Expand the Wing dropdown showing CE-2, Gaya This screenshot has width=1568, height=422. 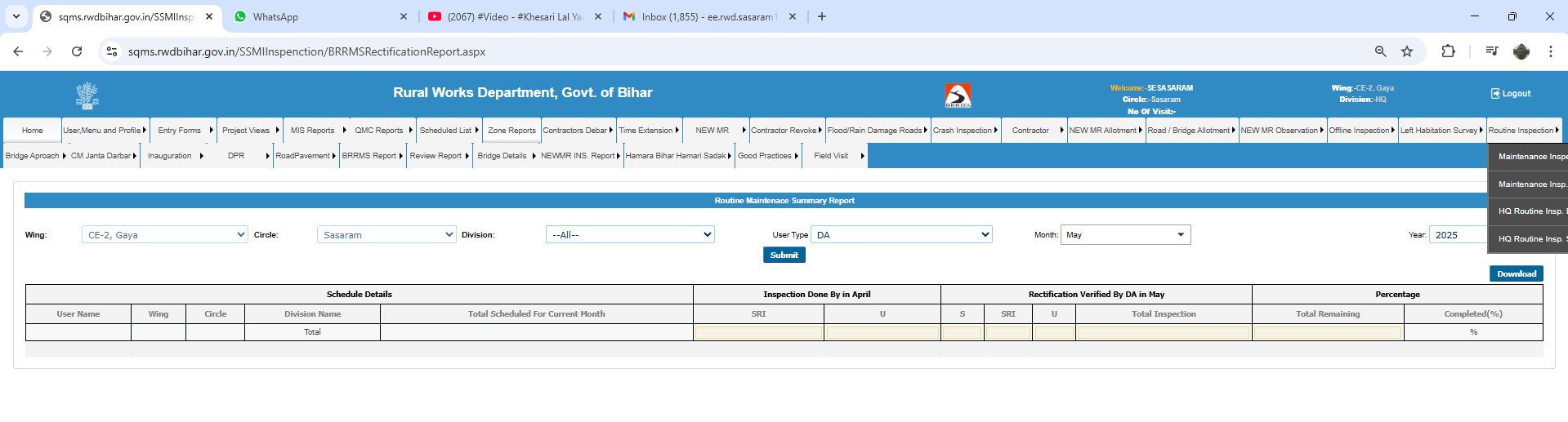click(x=164, y=235)
